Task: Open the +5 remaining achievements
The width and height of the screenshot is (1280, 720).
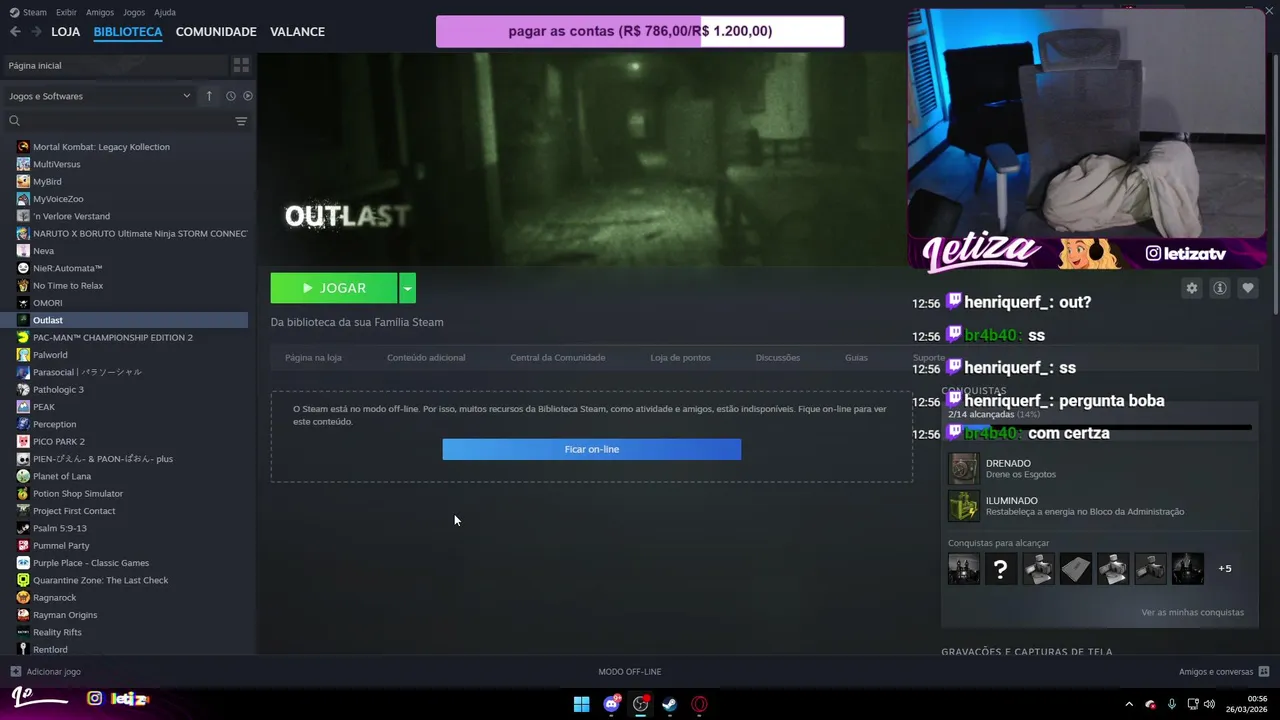Action: 1225,568
